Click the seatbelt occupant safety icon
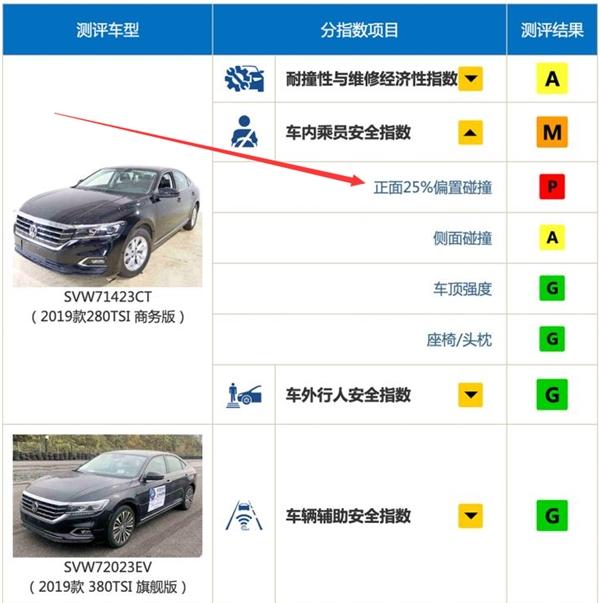This screenshot has height=603, width=600. click(x=244, y=132)
